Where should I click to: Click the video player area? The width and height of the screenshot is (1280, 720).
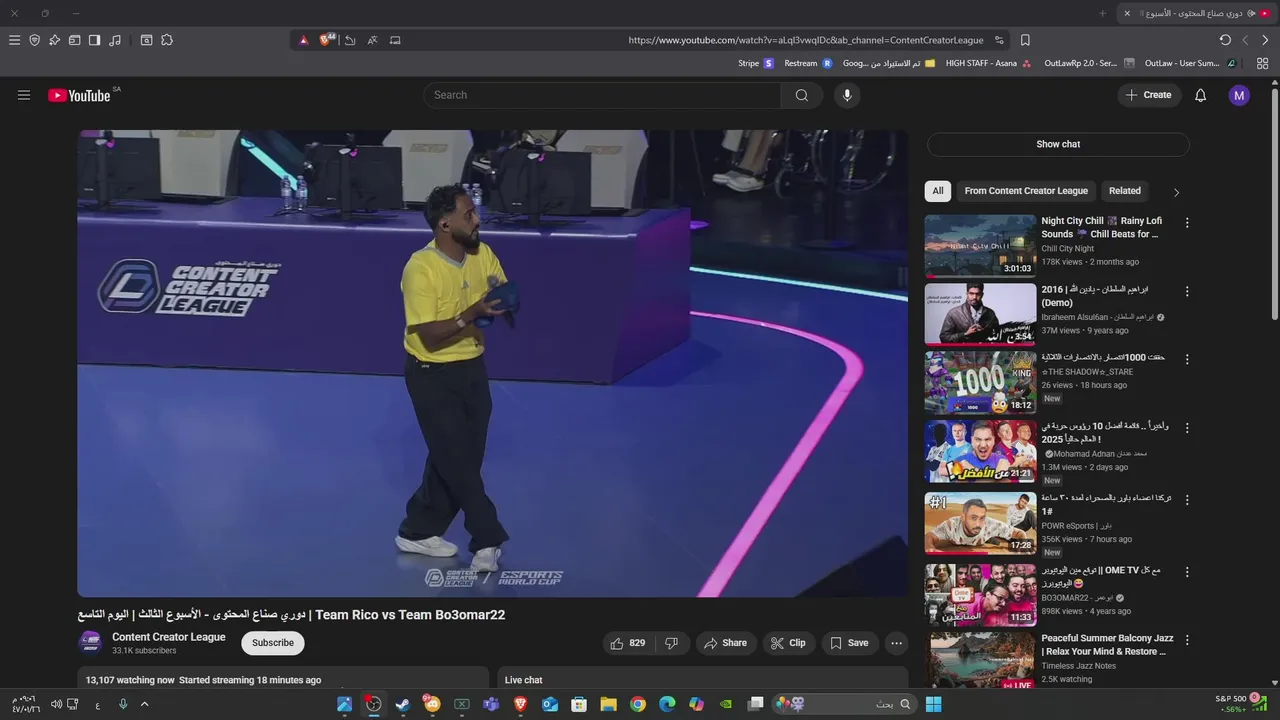[492, 363]
